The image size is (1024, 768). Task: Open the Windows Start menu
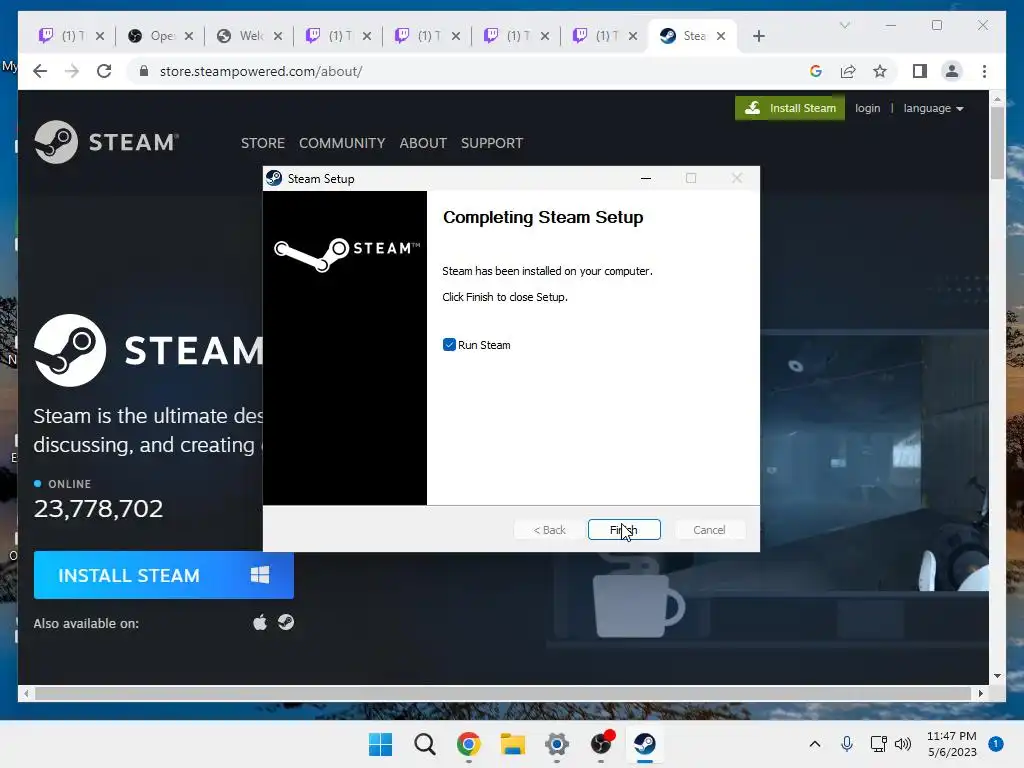coord(380,744)
